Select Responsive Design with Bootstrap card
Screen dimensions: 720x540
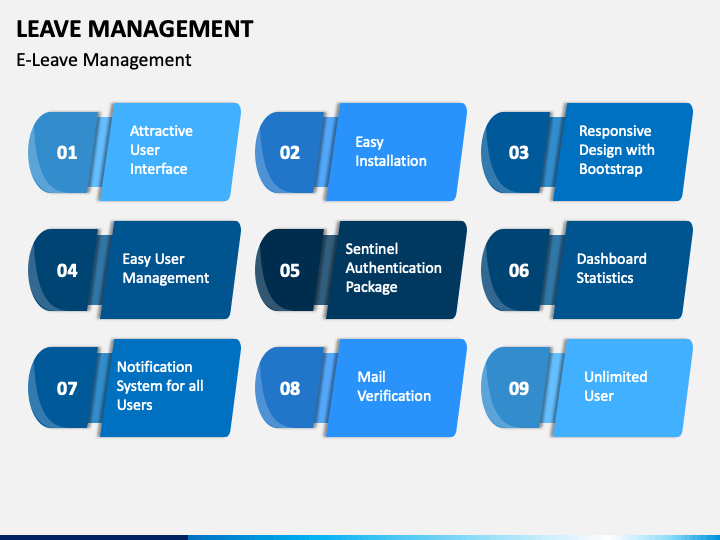click(x=623, y=152)
